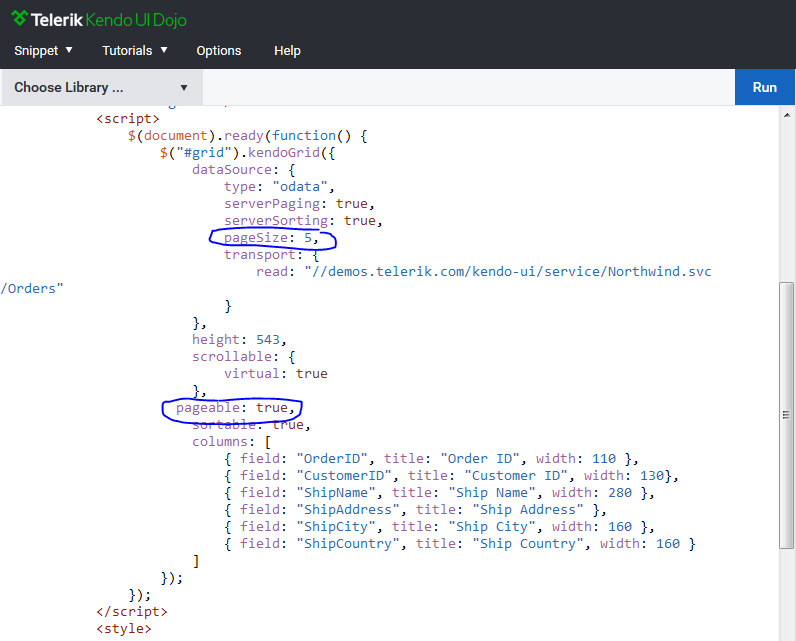The width and height of the screenshot is (796, 641).
Task: Click the 'transport: {' line
Action: [272, 255]
